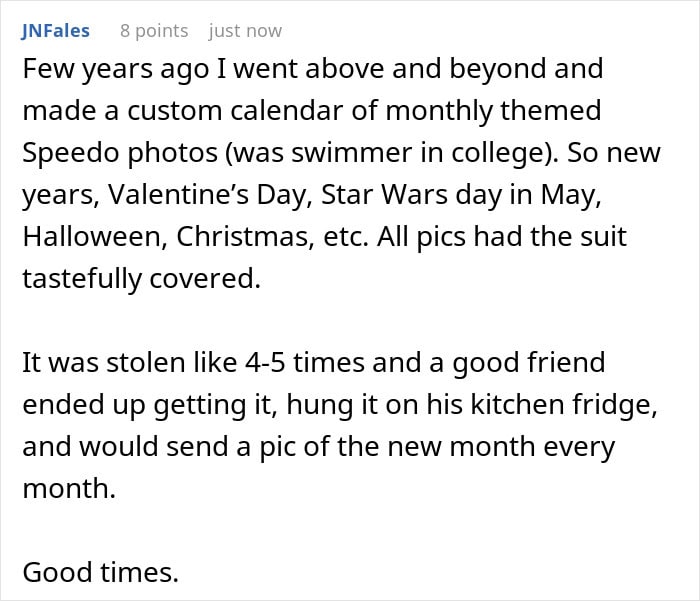Viewport: 700px width, 601px height.
Task: Click the word 'Speedo' in the comment
Action: pyautogui.click(x=68, y=153)
